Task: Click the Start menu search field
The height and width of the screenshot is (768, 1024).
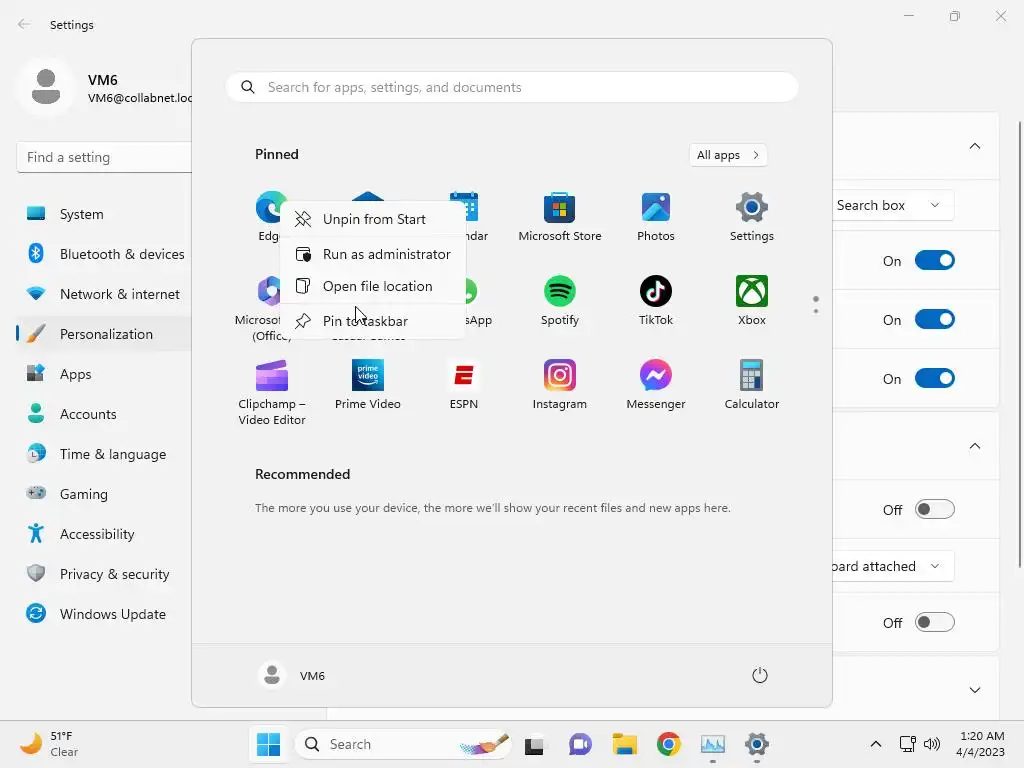Action: pos(512,88)
